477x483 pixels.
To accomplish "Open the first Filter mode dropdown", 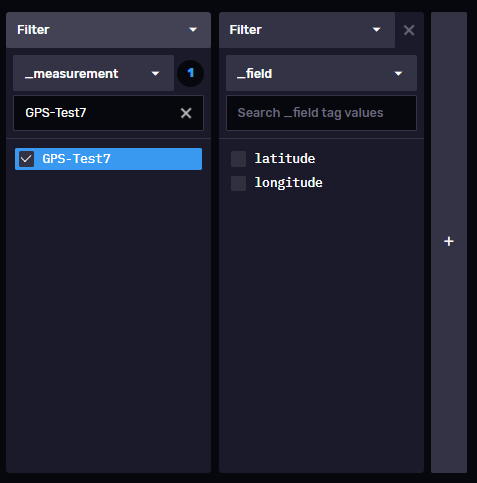I will [108, 30].
